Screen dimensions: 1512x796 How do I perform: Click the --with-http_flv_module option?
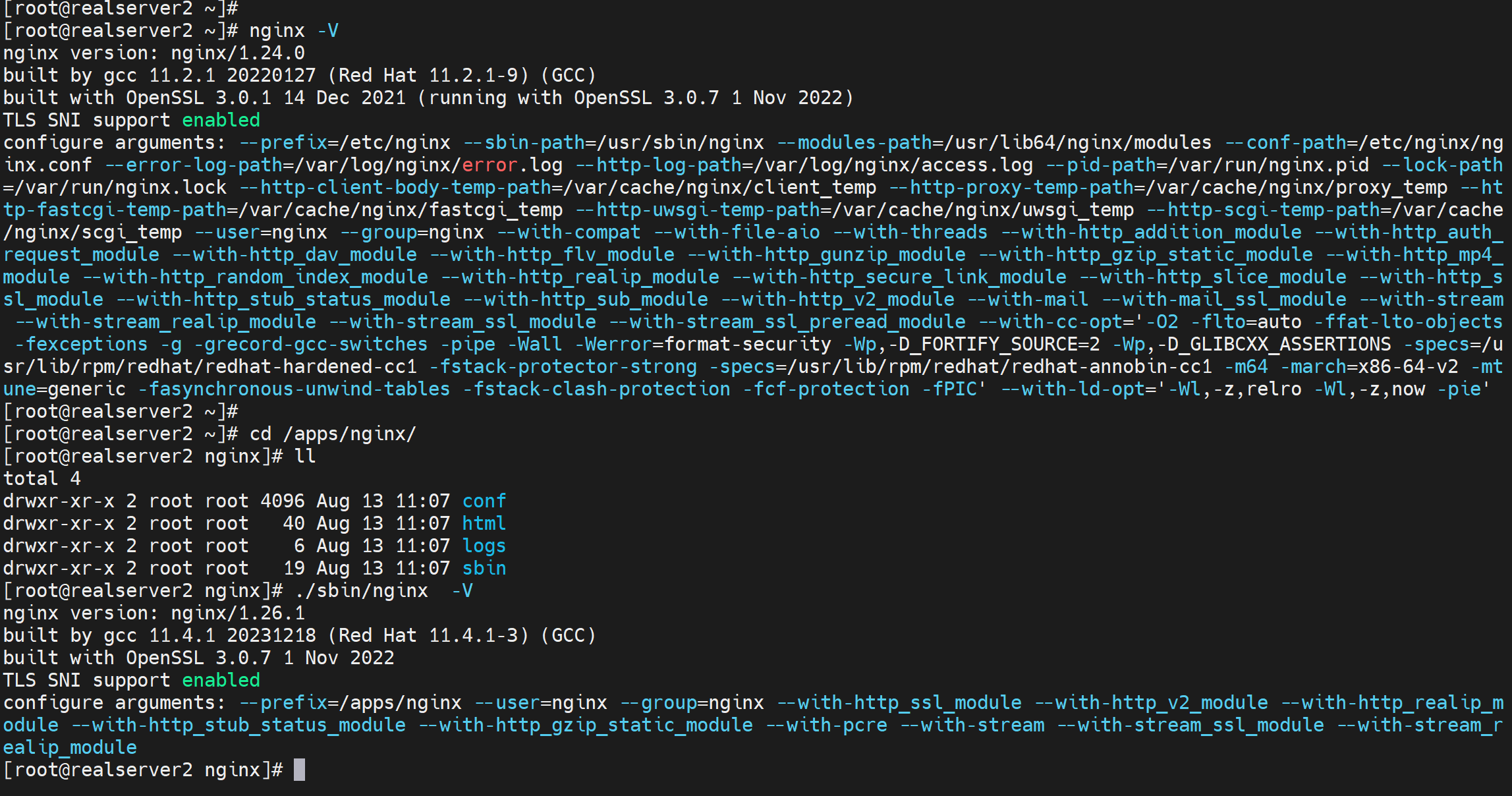(x=552, y=254)
